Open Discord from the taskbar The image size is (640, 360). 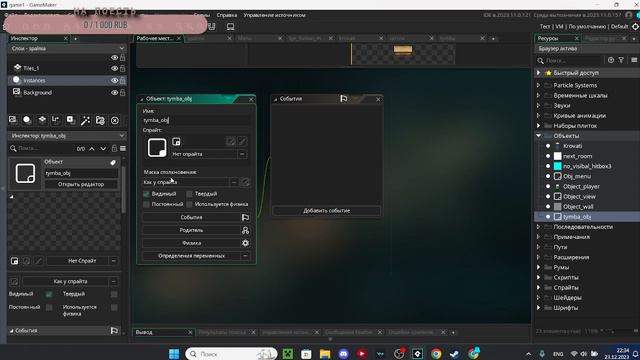344,353
